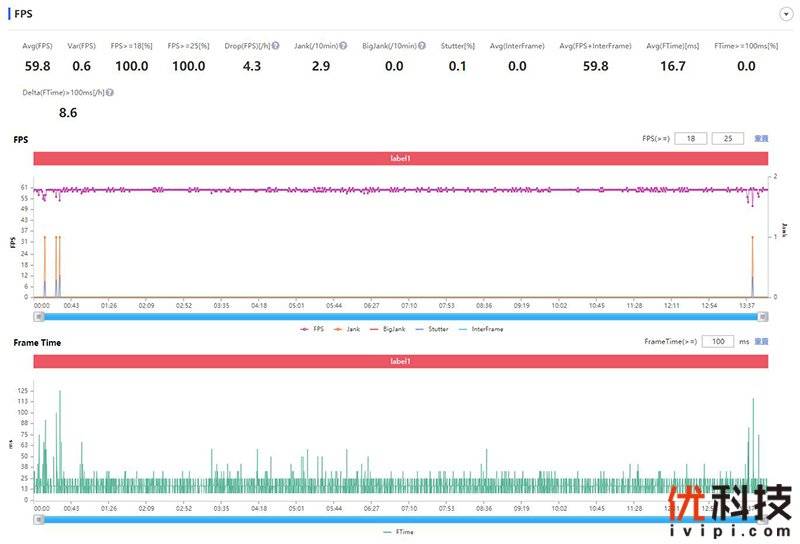The image size is (800, 544).
Task: Click the blue range bar under the FPS chart
Action: click(401, 317)
